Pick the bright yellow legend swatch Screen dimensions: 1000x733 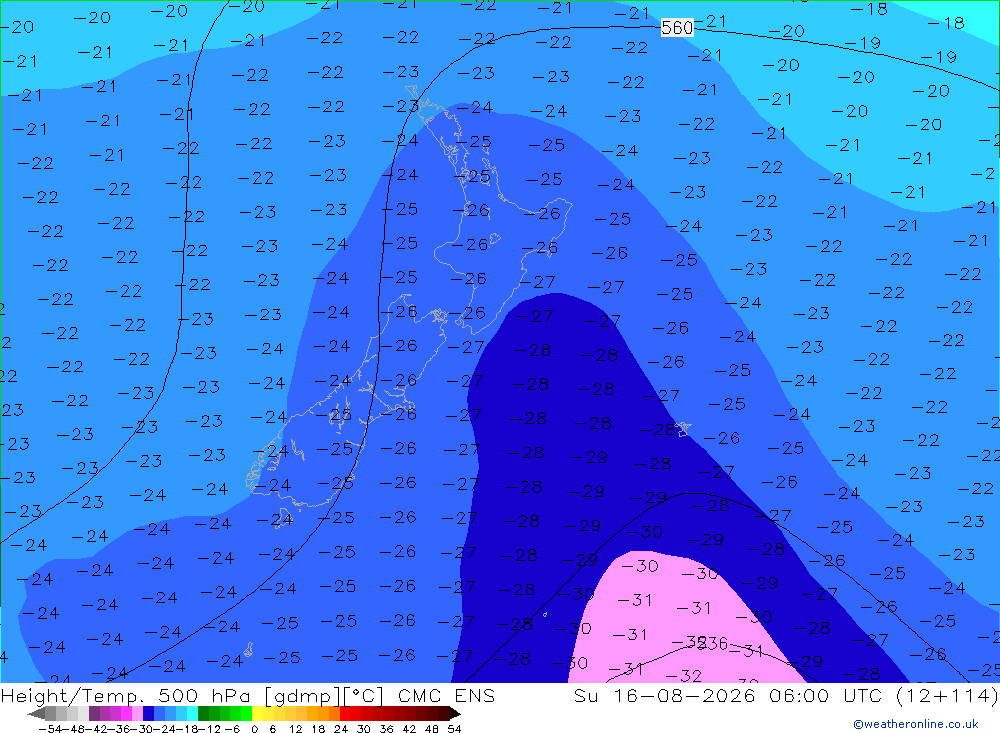[258, 713]
